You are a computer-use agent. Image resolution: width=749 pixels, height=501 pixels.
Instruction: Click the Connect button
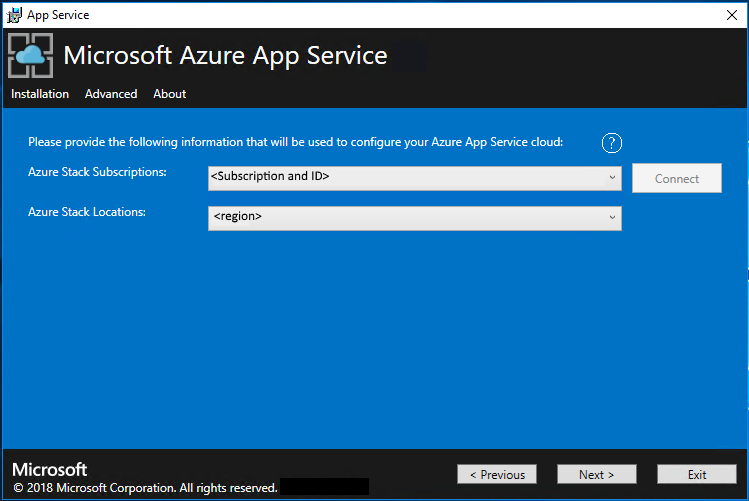click(676, 178)
